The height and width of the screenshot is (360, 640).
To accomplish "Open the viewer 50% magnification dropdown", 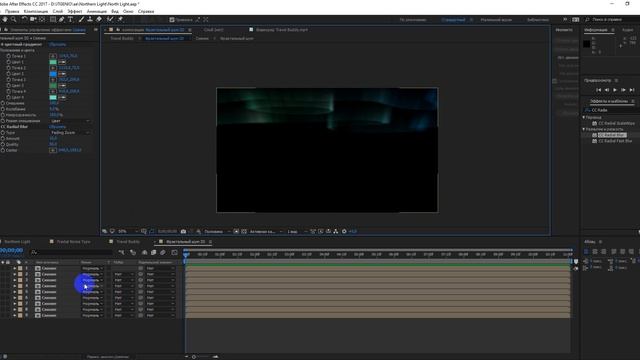I will 127,231.
